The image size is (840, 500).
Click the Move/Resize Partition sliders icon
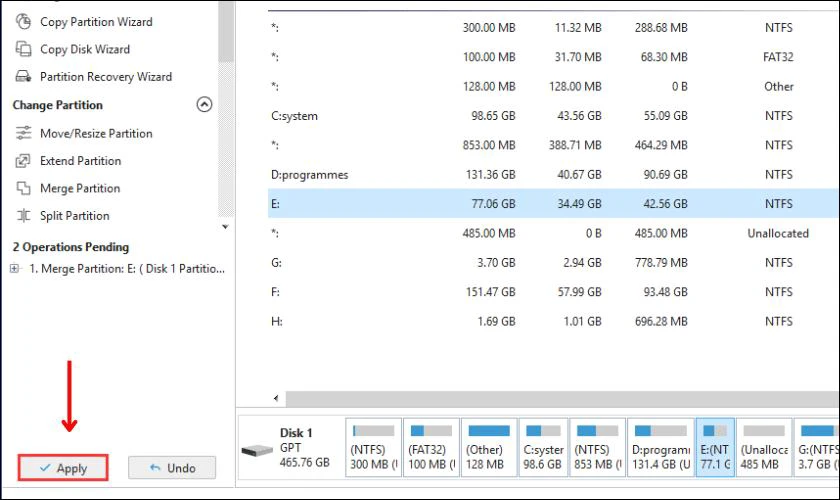[23, 133]
